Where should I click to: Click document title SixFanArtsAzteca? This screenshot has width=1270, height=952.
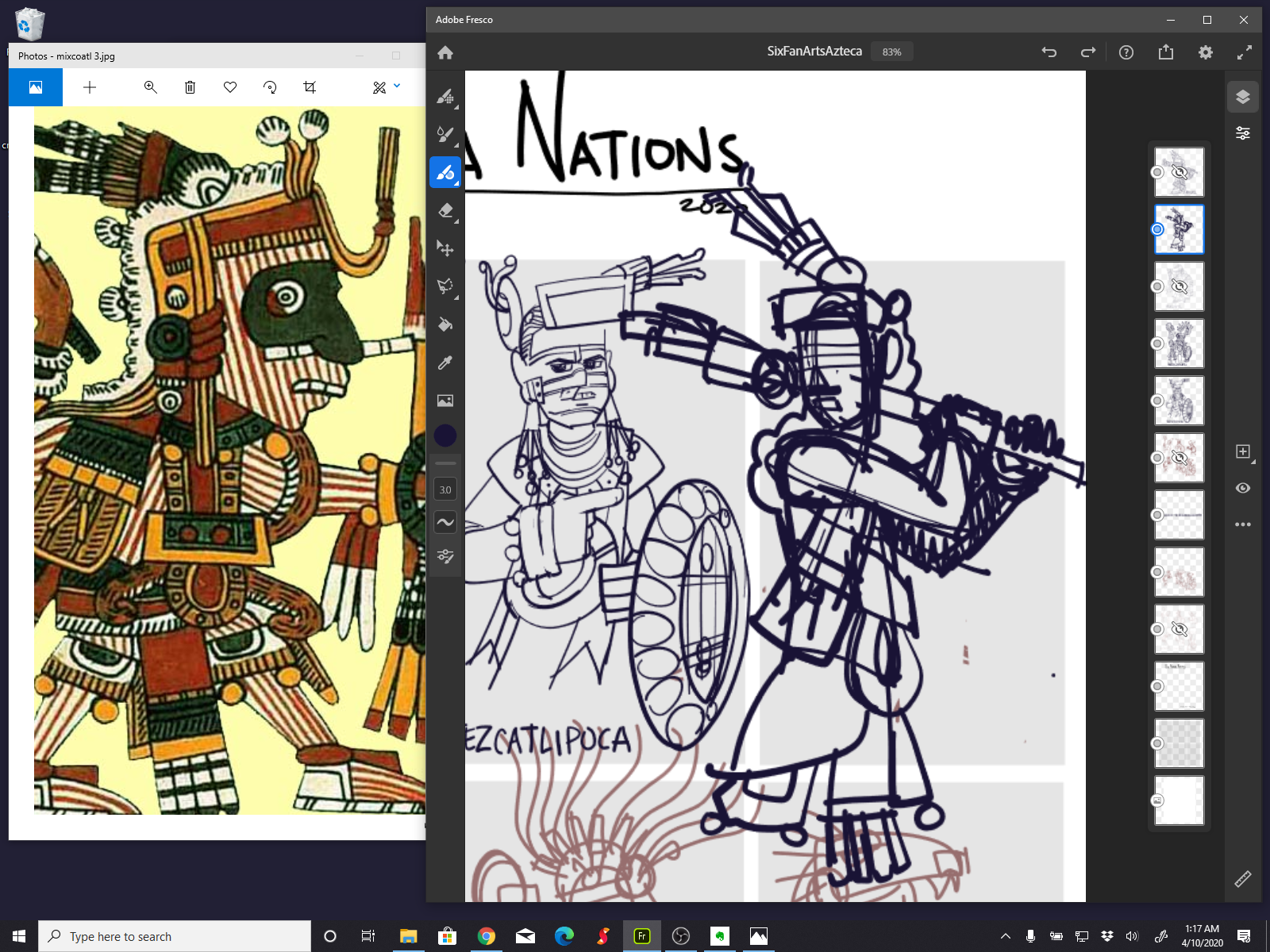814,52
